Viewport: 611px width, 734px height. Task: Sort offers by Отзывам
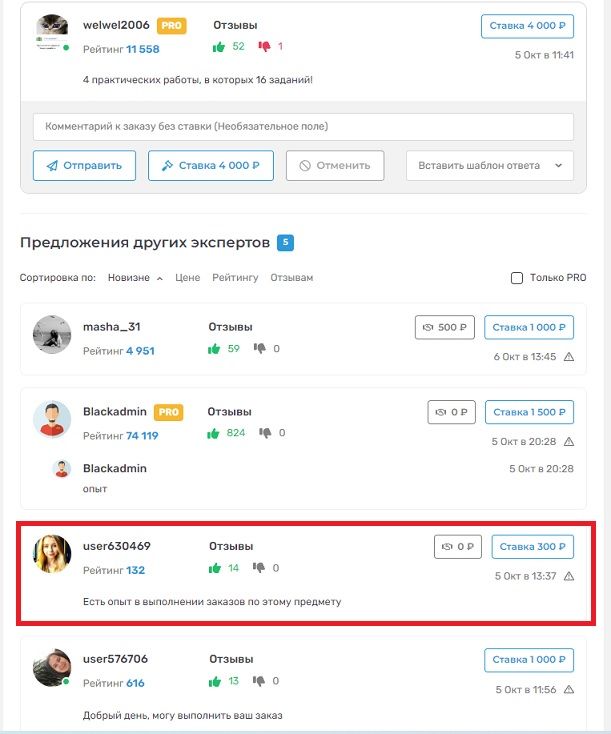point(290,278)
